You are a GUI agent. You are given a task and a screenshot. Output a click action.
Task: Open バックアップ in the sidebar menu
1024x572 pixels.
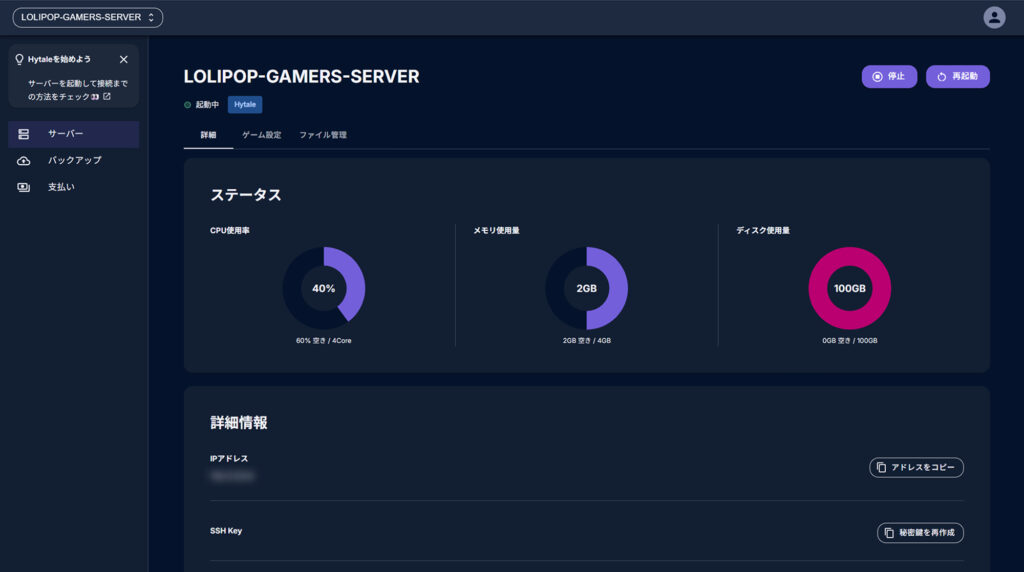coord(74,161)
